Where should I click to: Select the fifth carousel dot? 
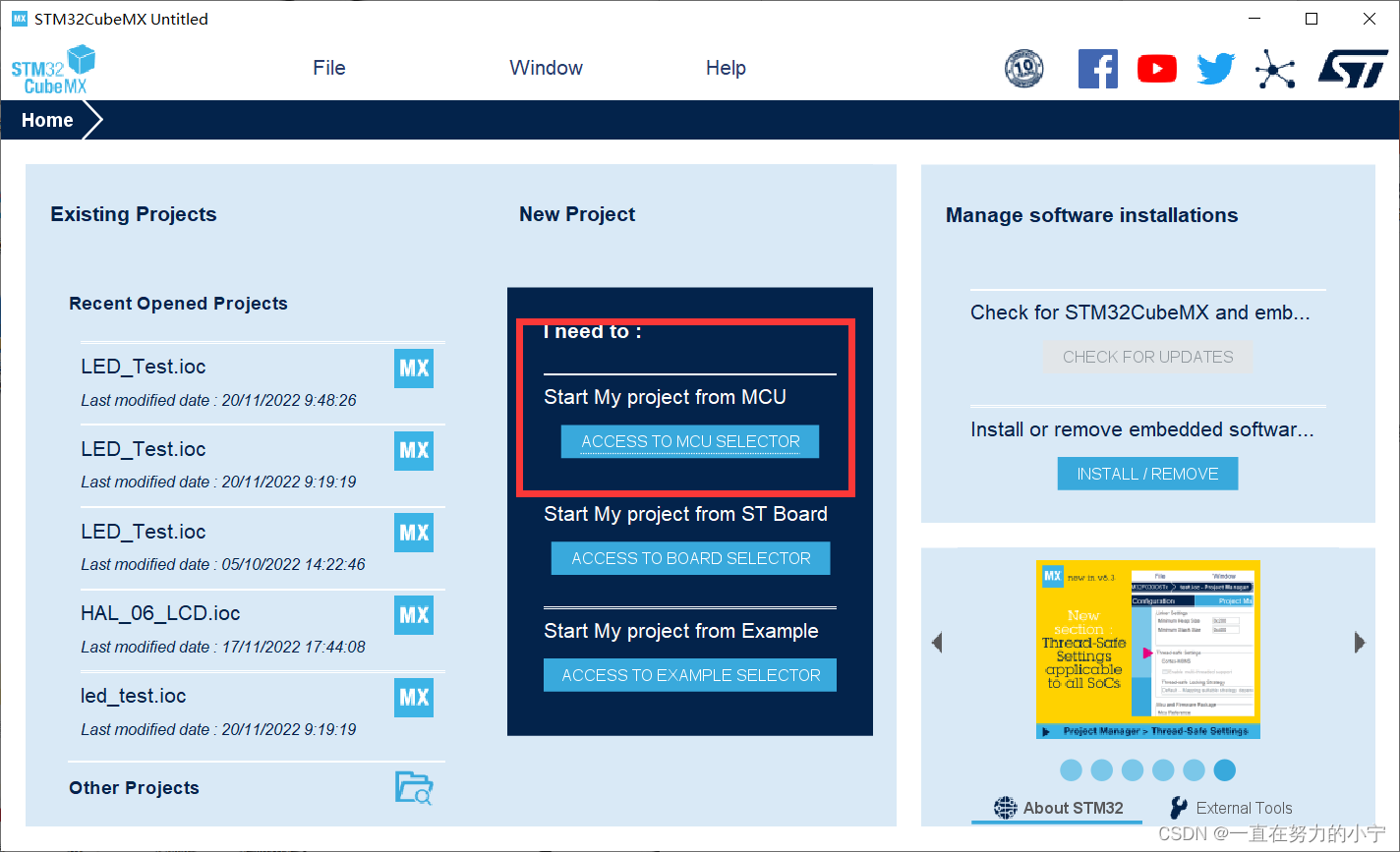click(1194, 770)
